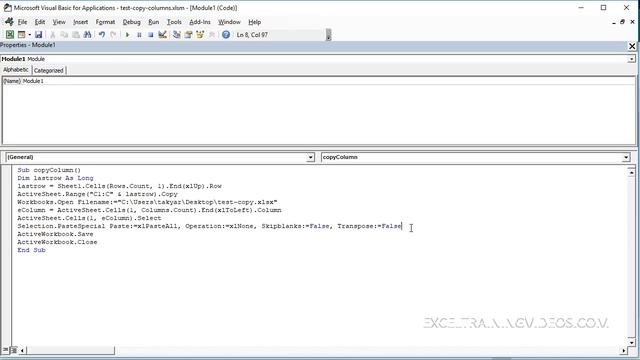Screen dimensions: 640x360
Task: Click the Insert UserForm toolbar icon
Action: coord(21,35)
